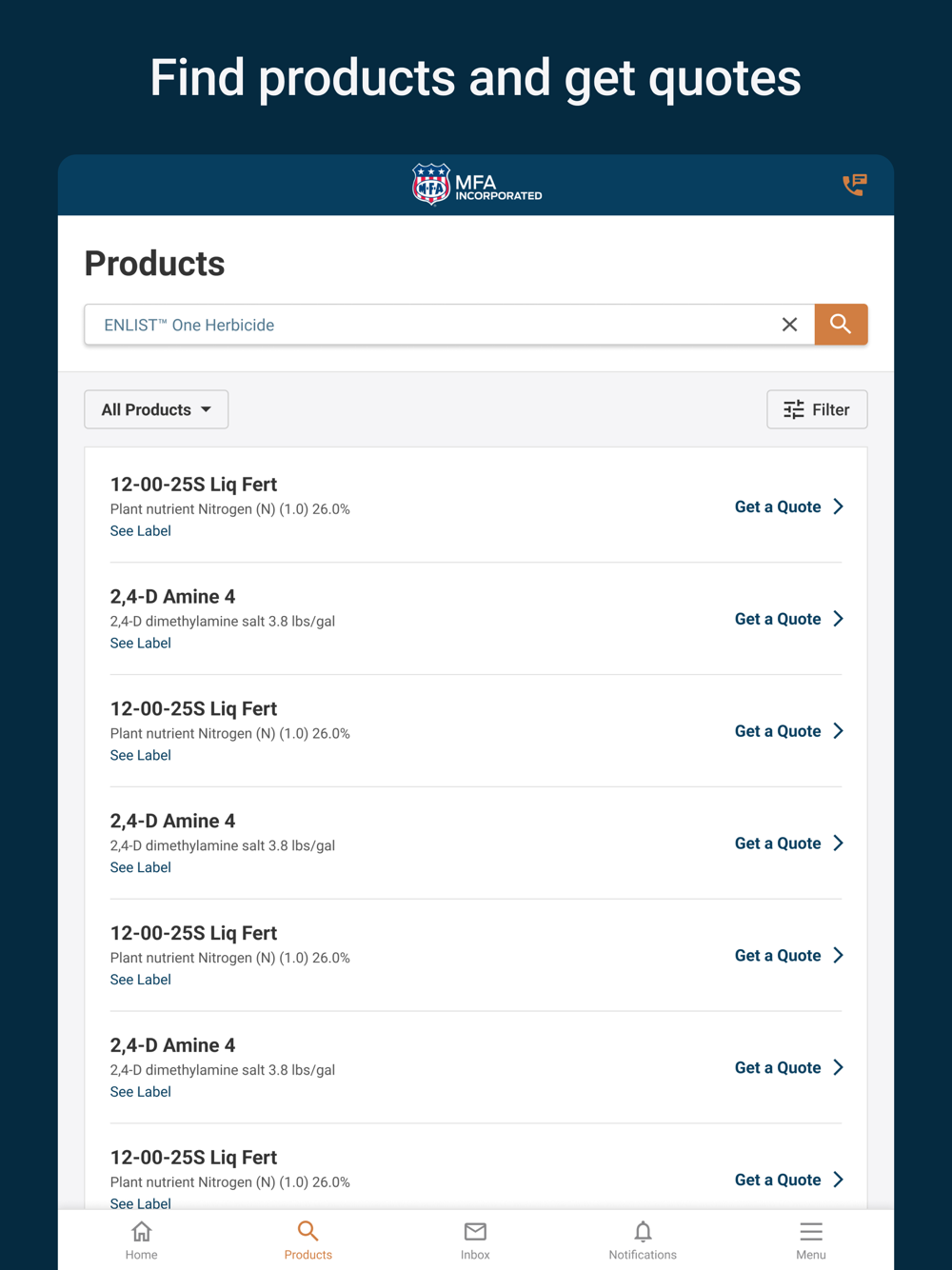Click the orange search magnifier button
This screenshot has height=1270, width=952.
pos(841,325)
